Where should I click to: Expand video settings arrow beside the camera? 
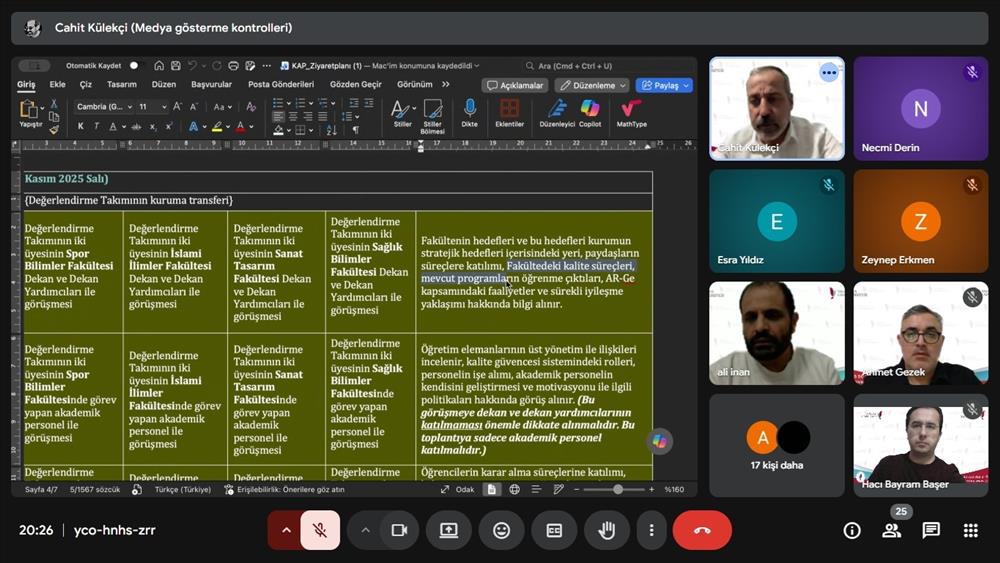pos(365,530)
